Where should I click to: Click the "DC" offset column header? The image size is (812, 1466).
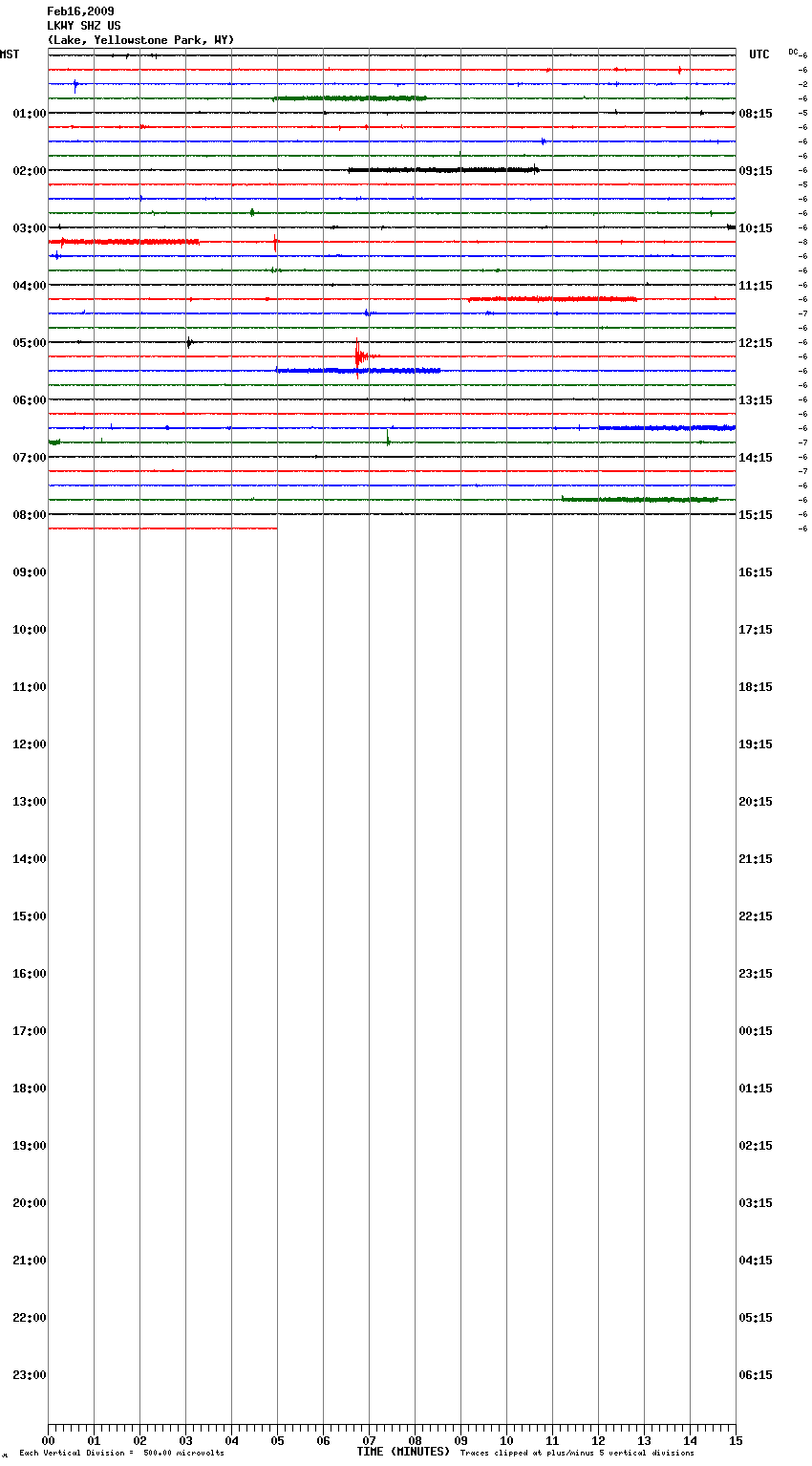tap(793, 52)
